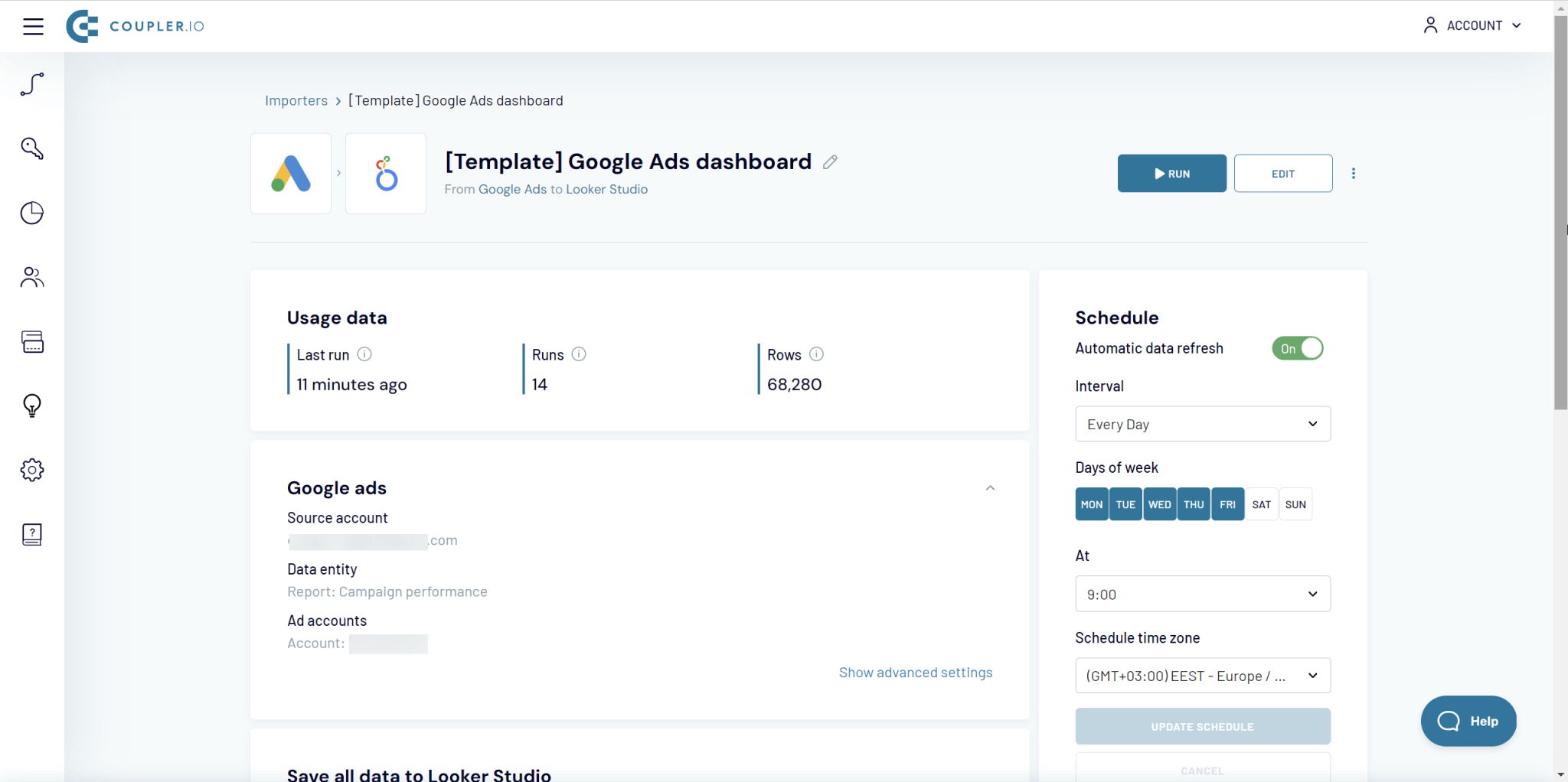Turn off Automatic data refresh
Screen dimensions: 1568x782
click(1297, 348)
